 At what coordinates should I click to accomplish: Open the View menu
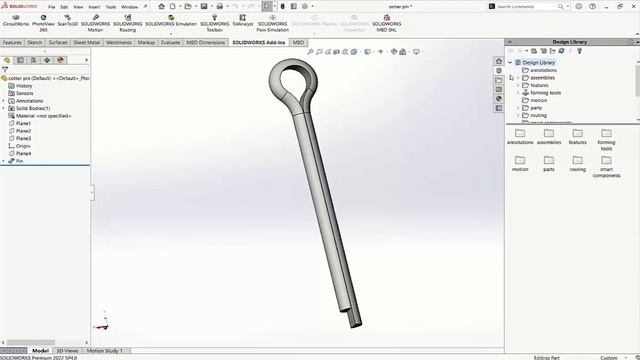(x=78, y=7)
